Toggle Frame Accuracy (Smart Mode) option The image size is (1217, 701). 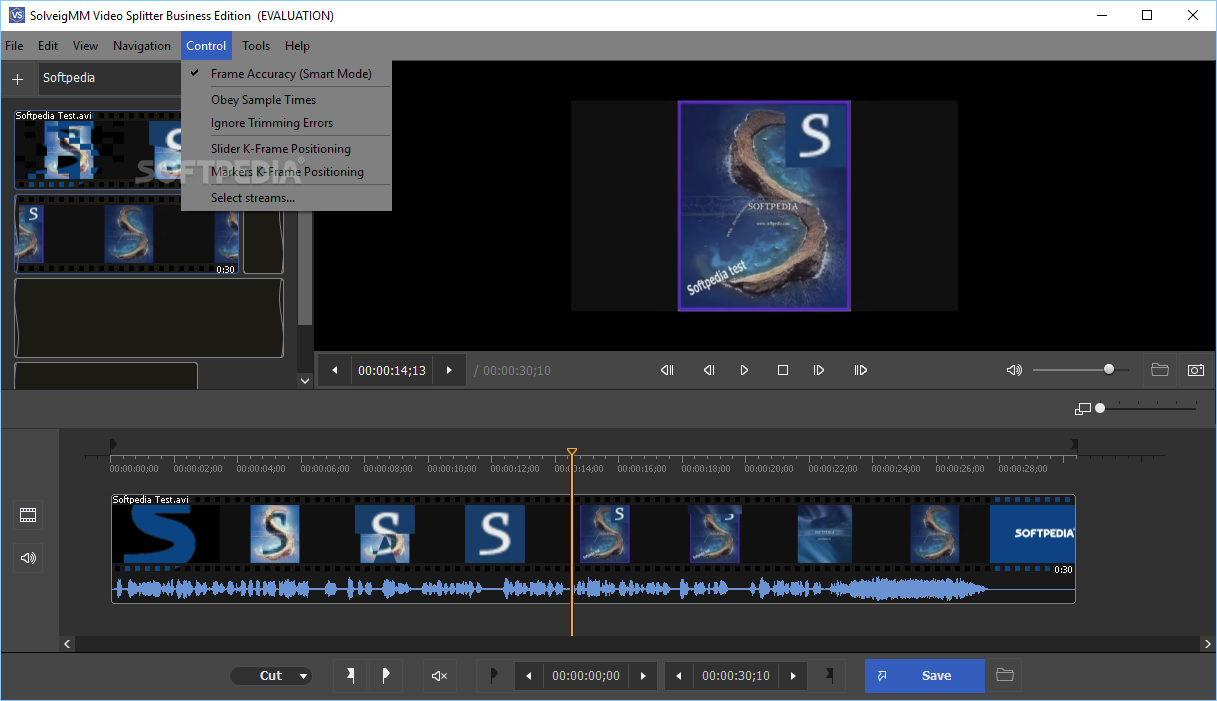[286, 74]
